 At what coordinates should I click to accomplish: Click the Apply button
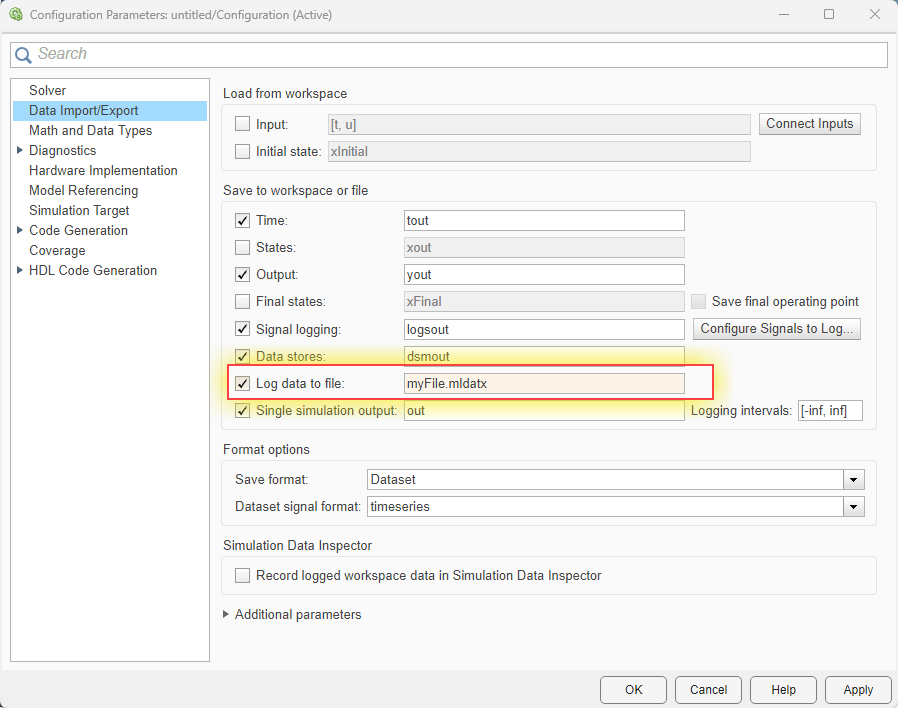[858, 690]
